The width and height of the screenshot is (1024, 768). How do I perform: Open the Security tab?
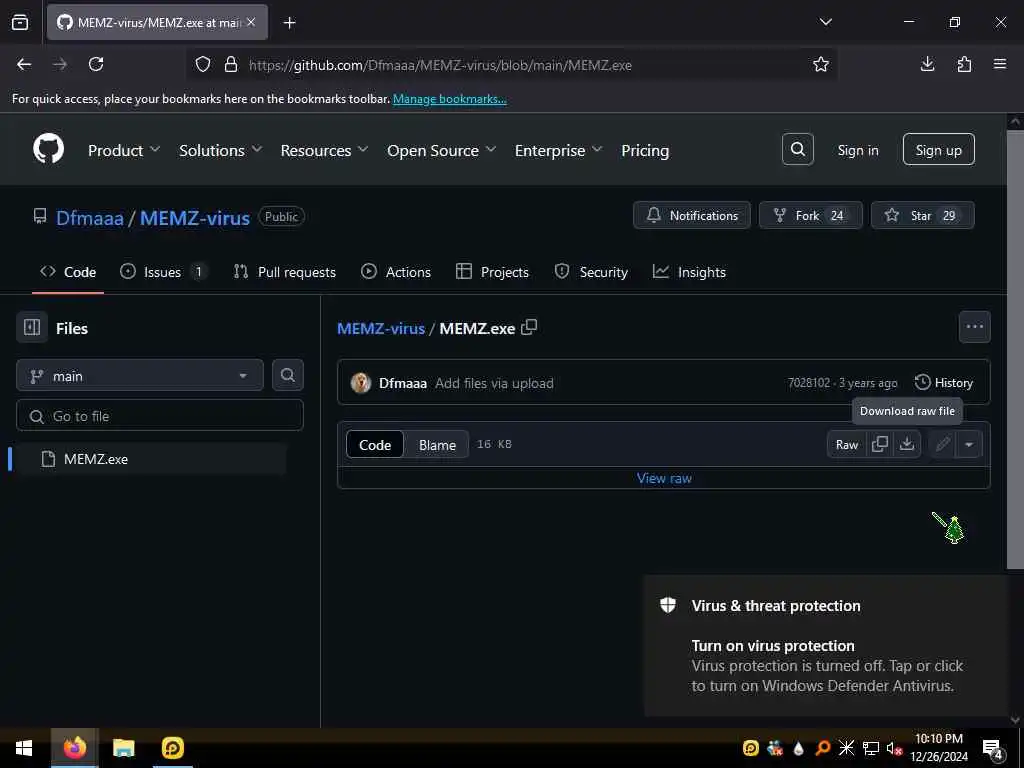pos(591,272)
